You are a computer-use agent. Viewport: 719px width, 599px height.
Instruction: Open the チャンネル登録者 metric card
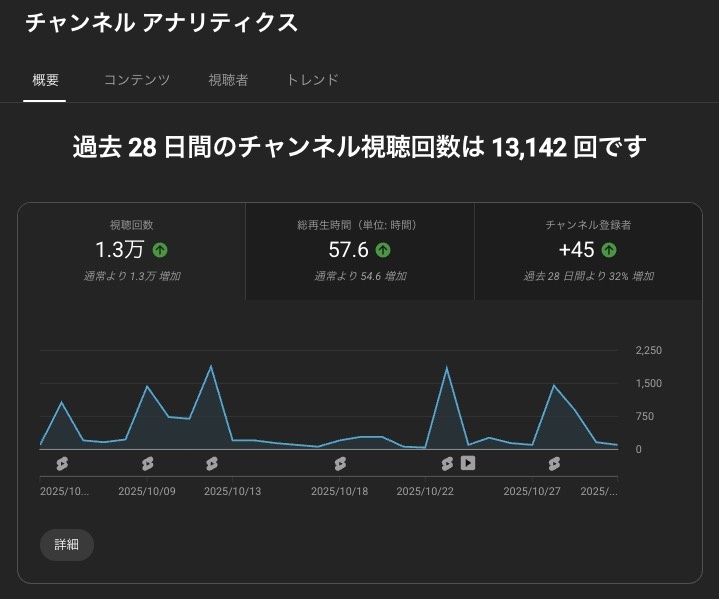click(588, 251)
